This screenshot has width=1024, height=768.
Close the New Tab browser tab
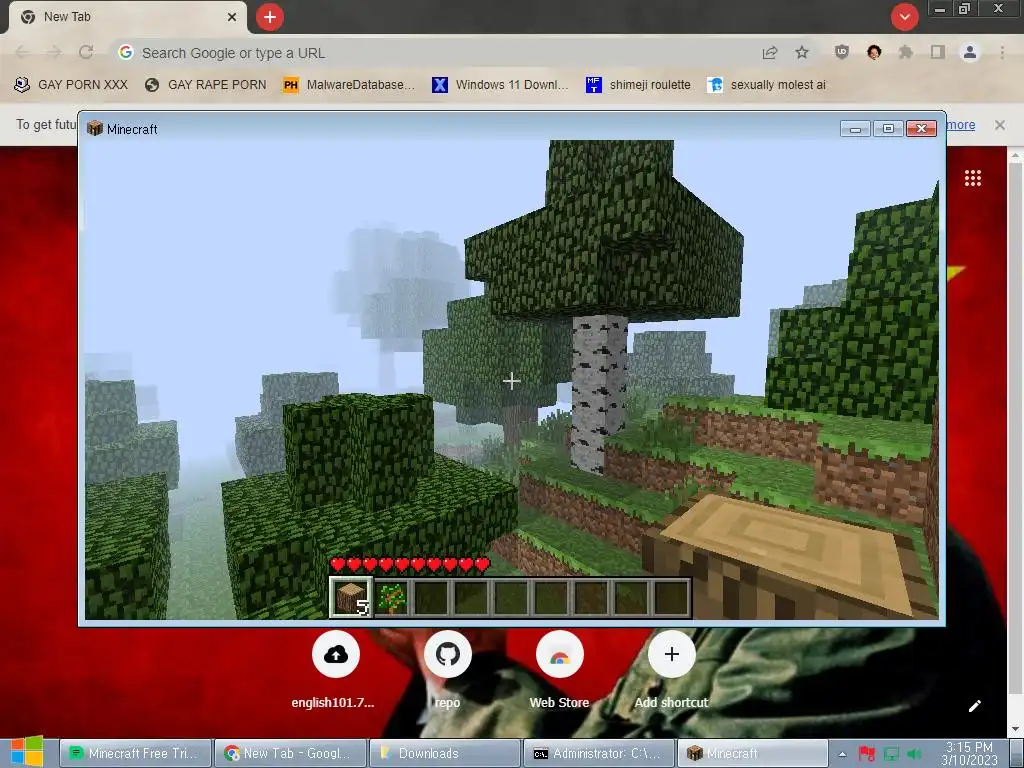(232, 17)
